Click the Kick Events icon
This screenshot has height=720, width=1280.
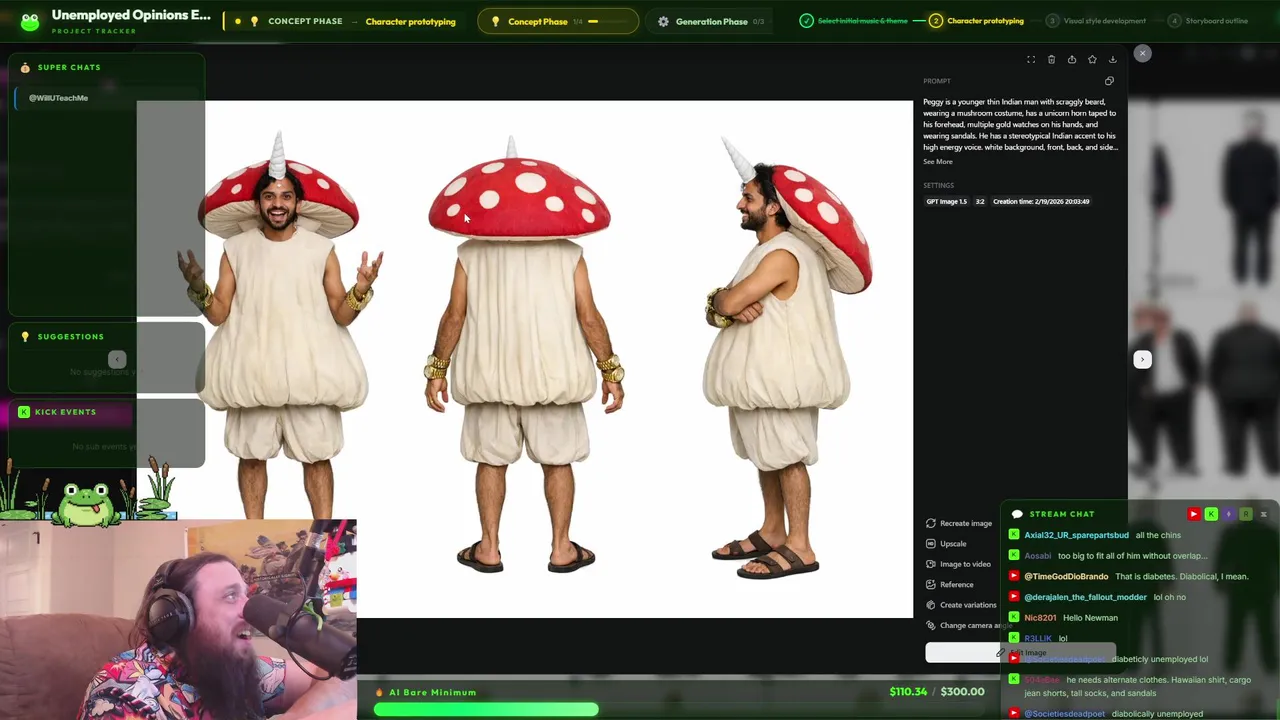coord(24,412)
